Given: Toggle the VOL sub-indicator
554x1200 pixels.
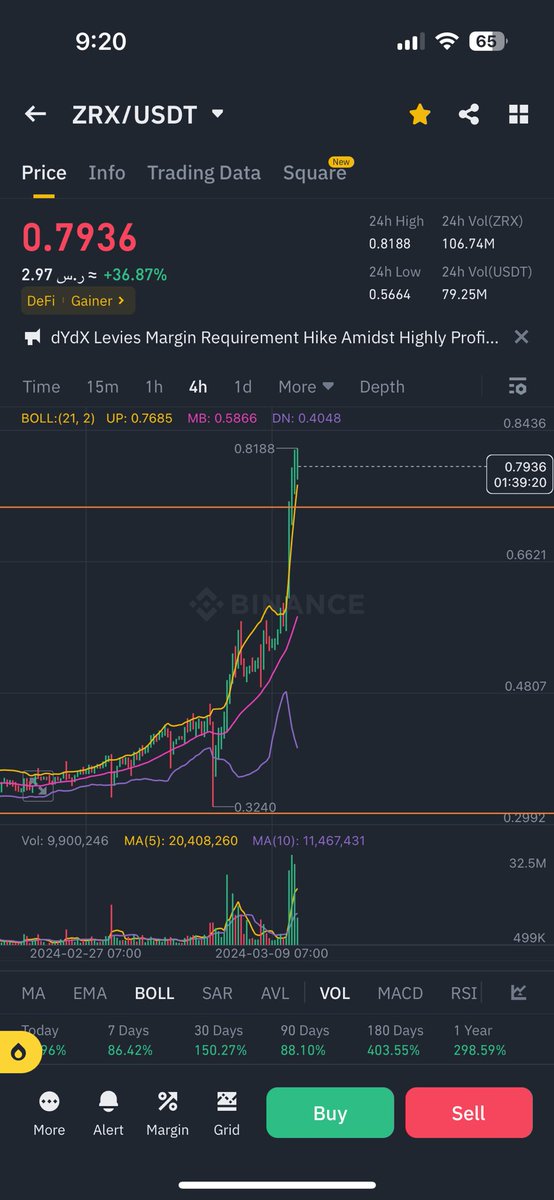Looking at the screenshot, I should (335, 993).
